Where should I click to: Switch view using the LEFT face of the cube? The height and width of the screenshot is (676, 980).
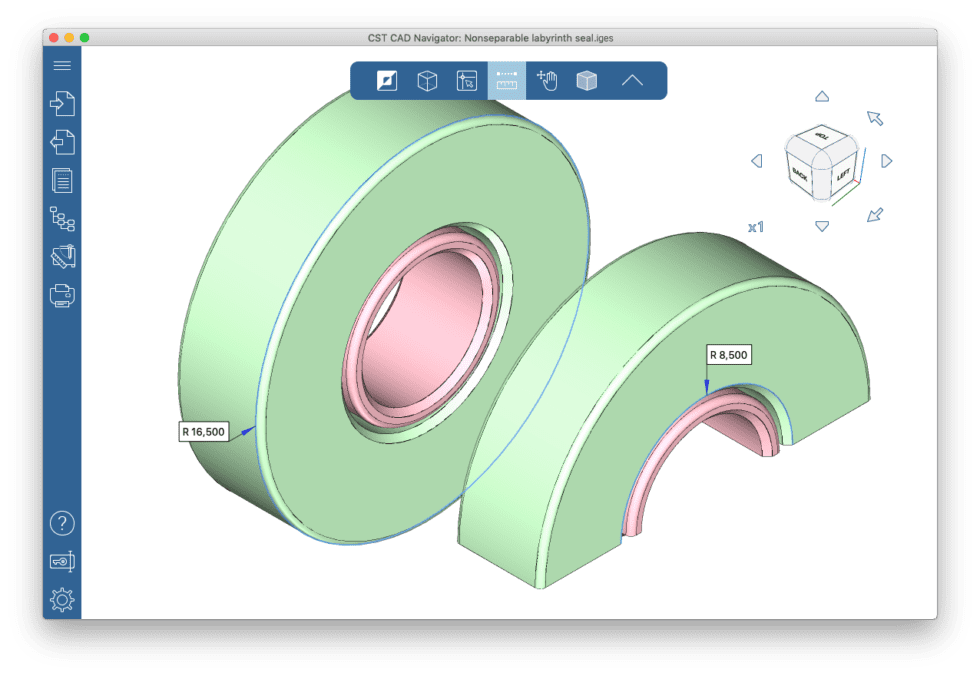click(843, 175)
